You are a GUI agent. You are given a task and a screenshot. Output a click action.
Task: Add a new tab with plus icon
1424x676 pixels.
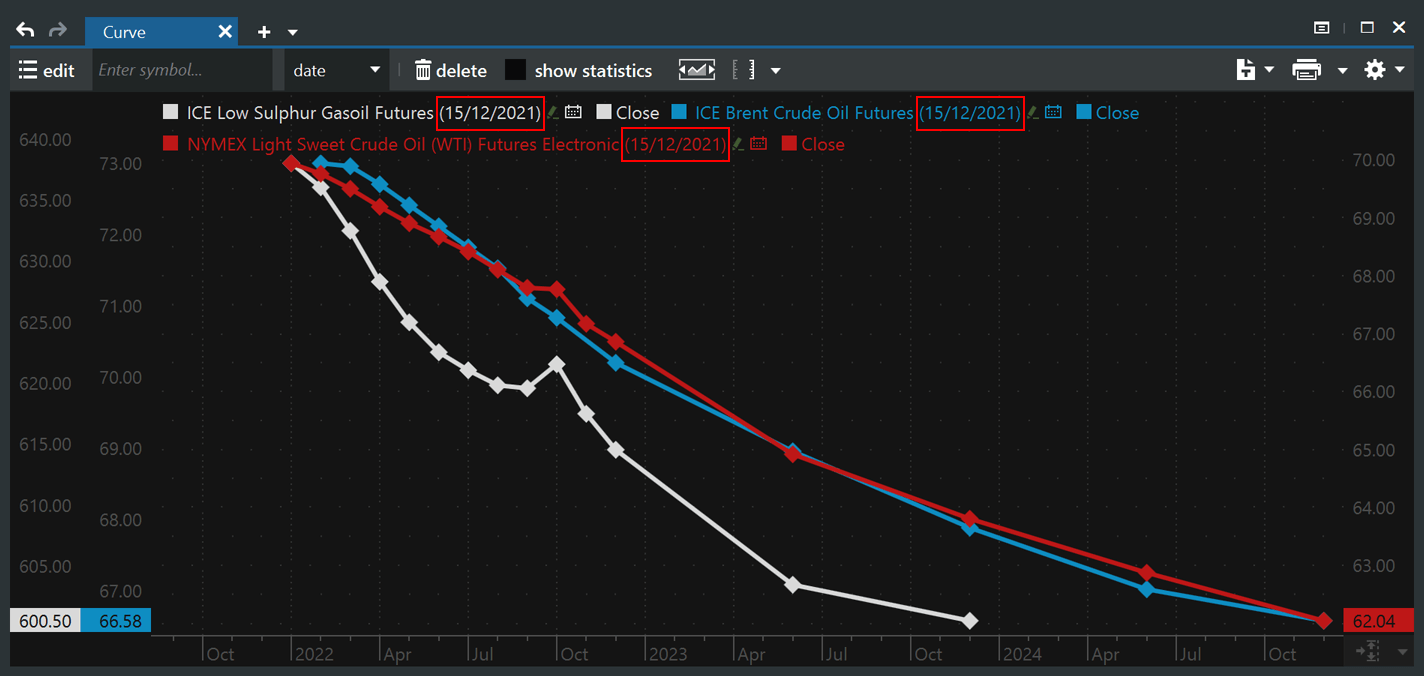[x=264, y=32]
